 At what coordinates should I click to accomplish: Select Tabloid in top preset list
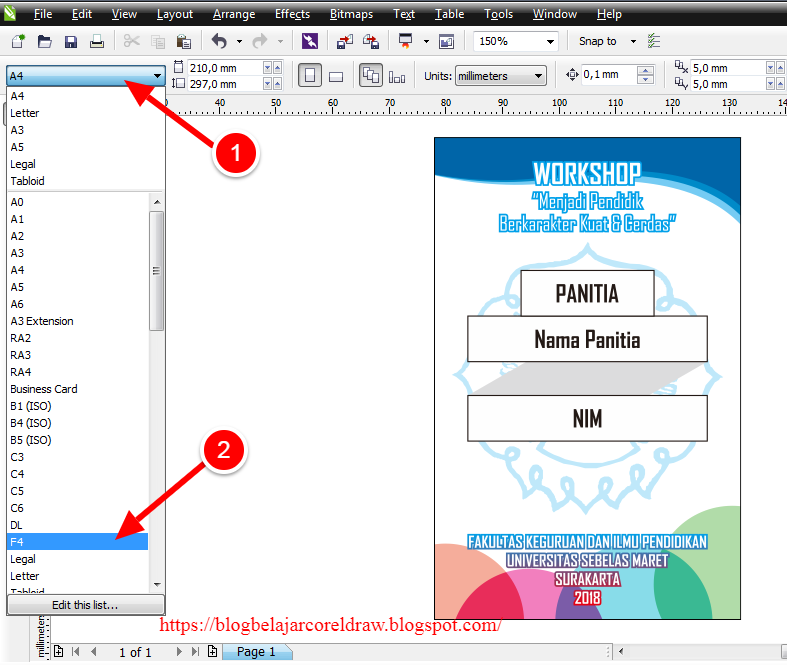tap(85, 181)
